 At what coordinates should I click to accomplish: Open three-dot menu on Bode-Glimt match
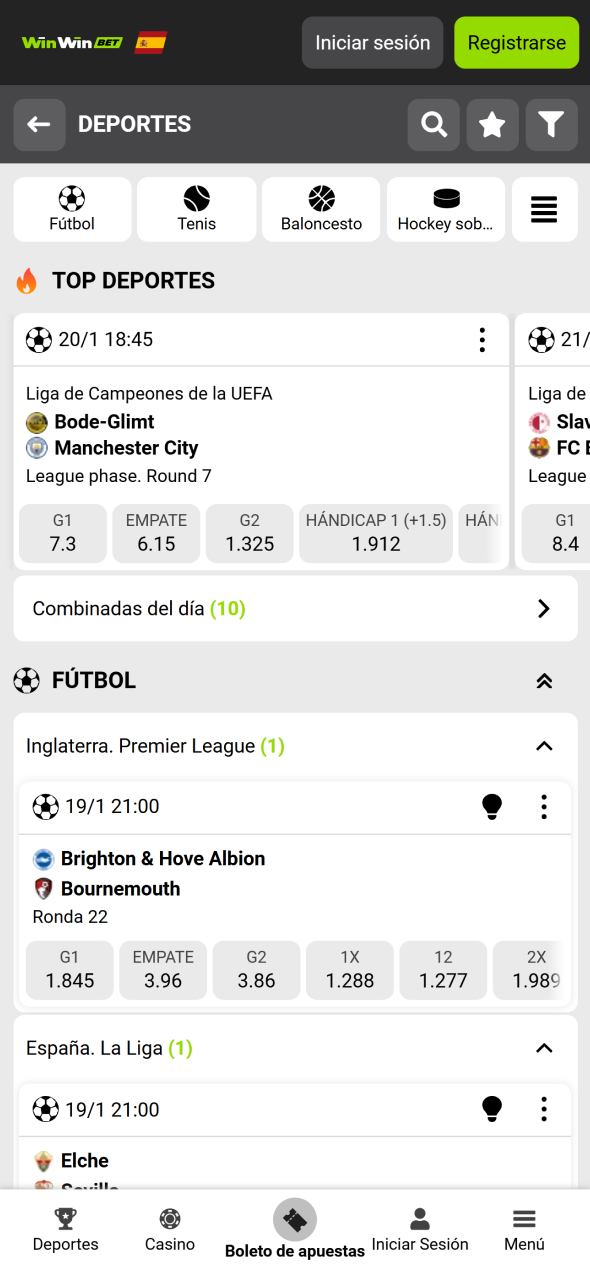coord(482,340)
